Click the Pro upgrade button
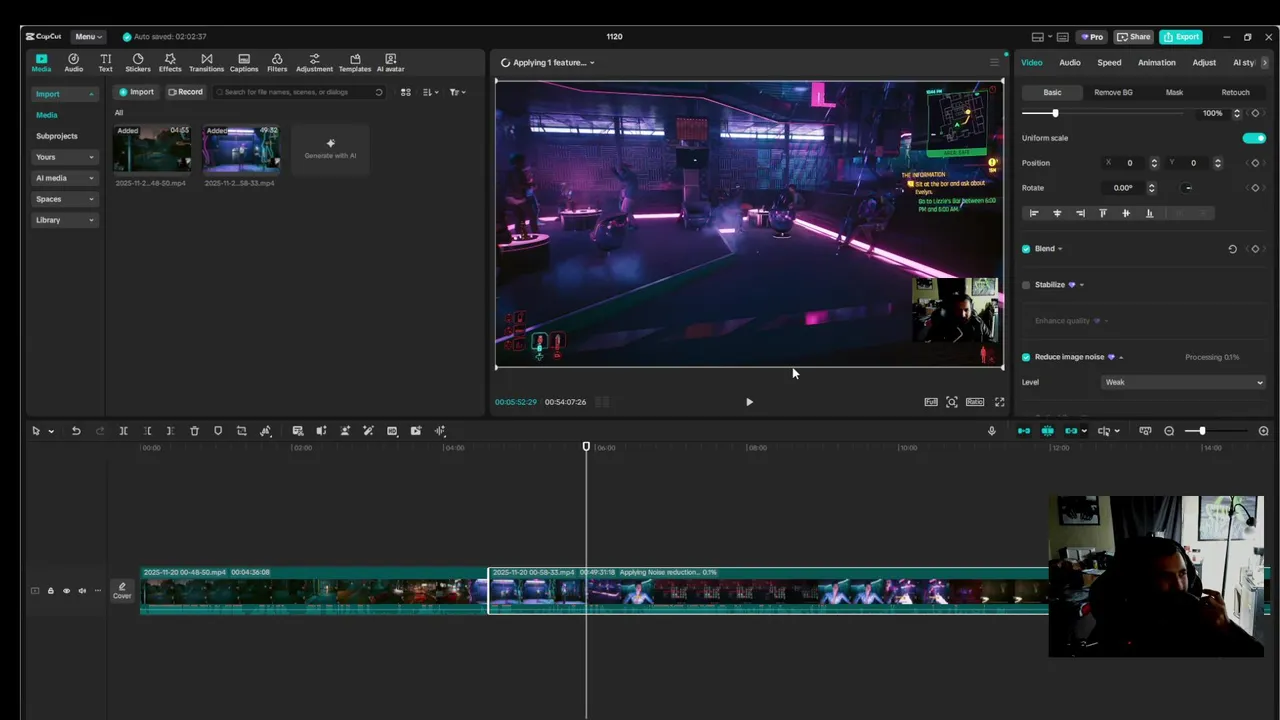 coord(1092,37)
